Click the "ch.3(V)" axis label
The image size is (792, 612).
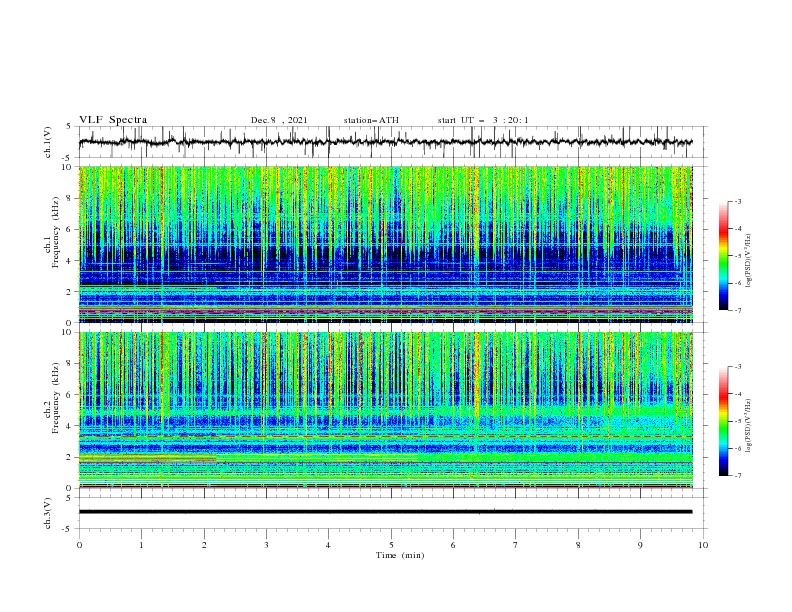47,513
